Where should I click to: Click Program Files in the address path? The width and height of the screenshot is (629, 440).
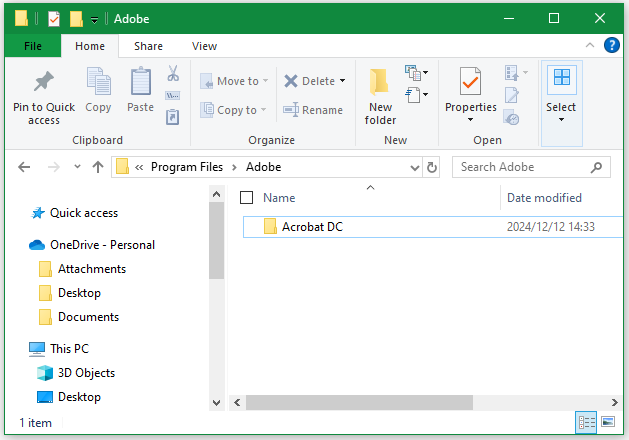point(187,167)
